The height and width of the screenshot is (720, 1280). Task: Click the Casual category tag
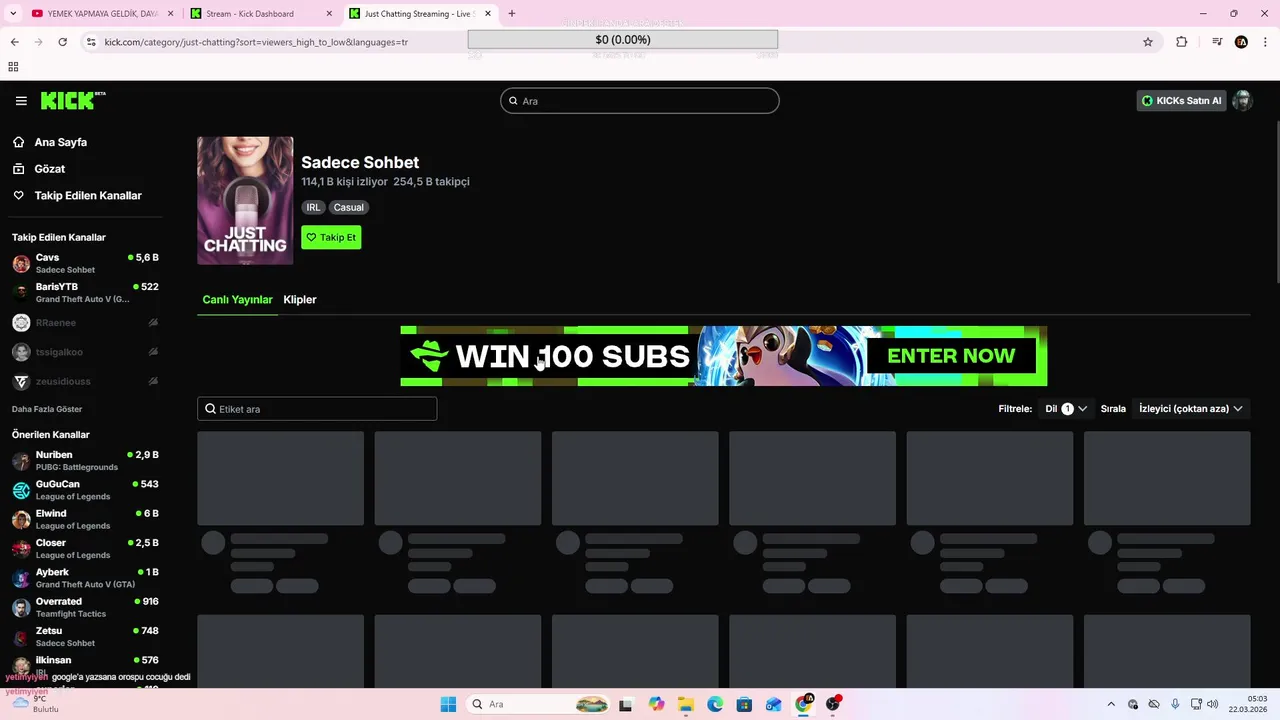349,208
